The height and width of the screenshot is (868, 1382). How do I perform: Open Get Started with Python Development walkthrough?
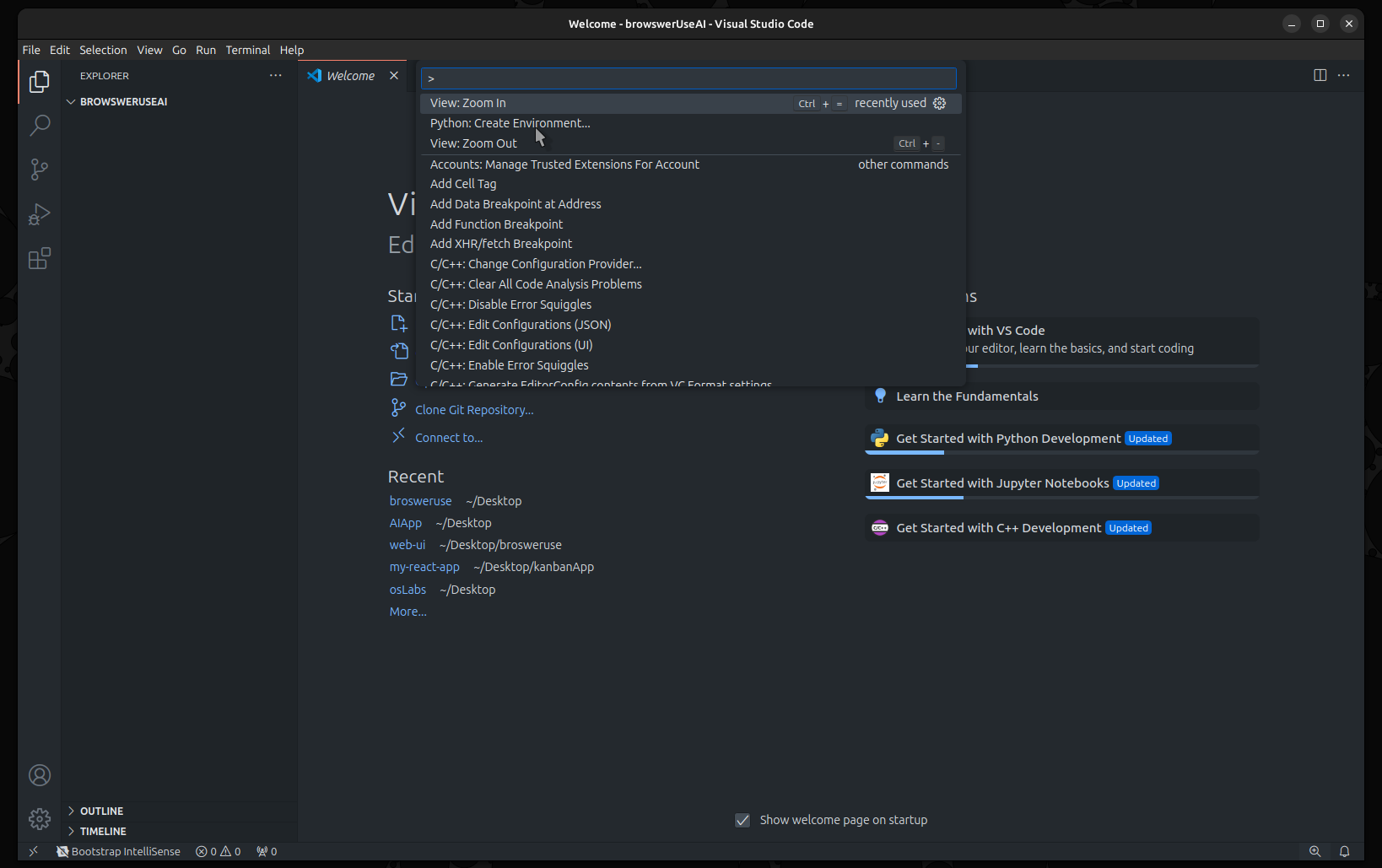1062,439
